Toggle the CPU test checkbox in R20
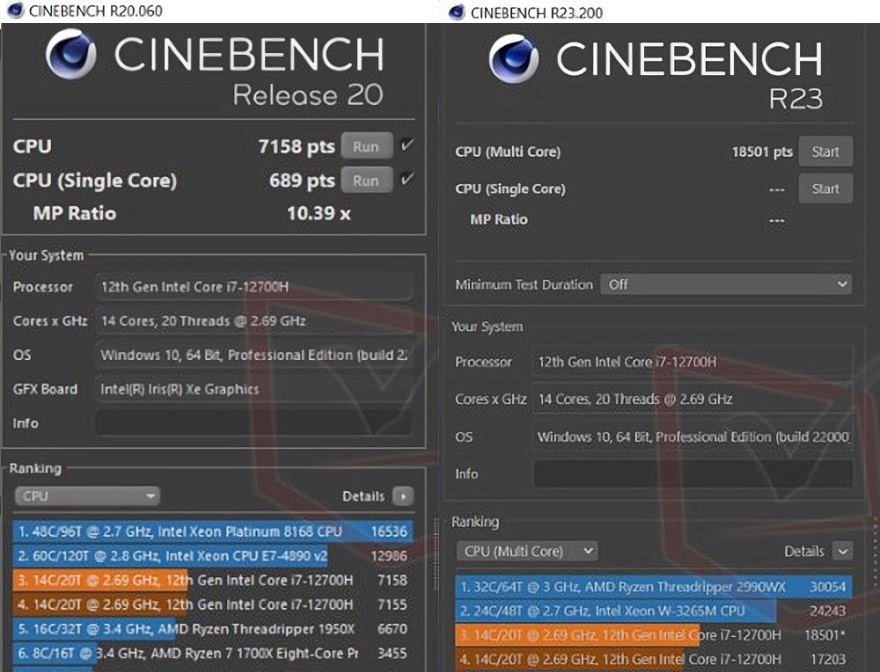880x672 pixels. pos(407,145)
